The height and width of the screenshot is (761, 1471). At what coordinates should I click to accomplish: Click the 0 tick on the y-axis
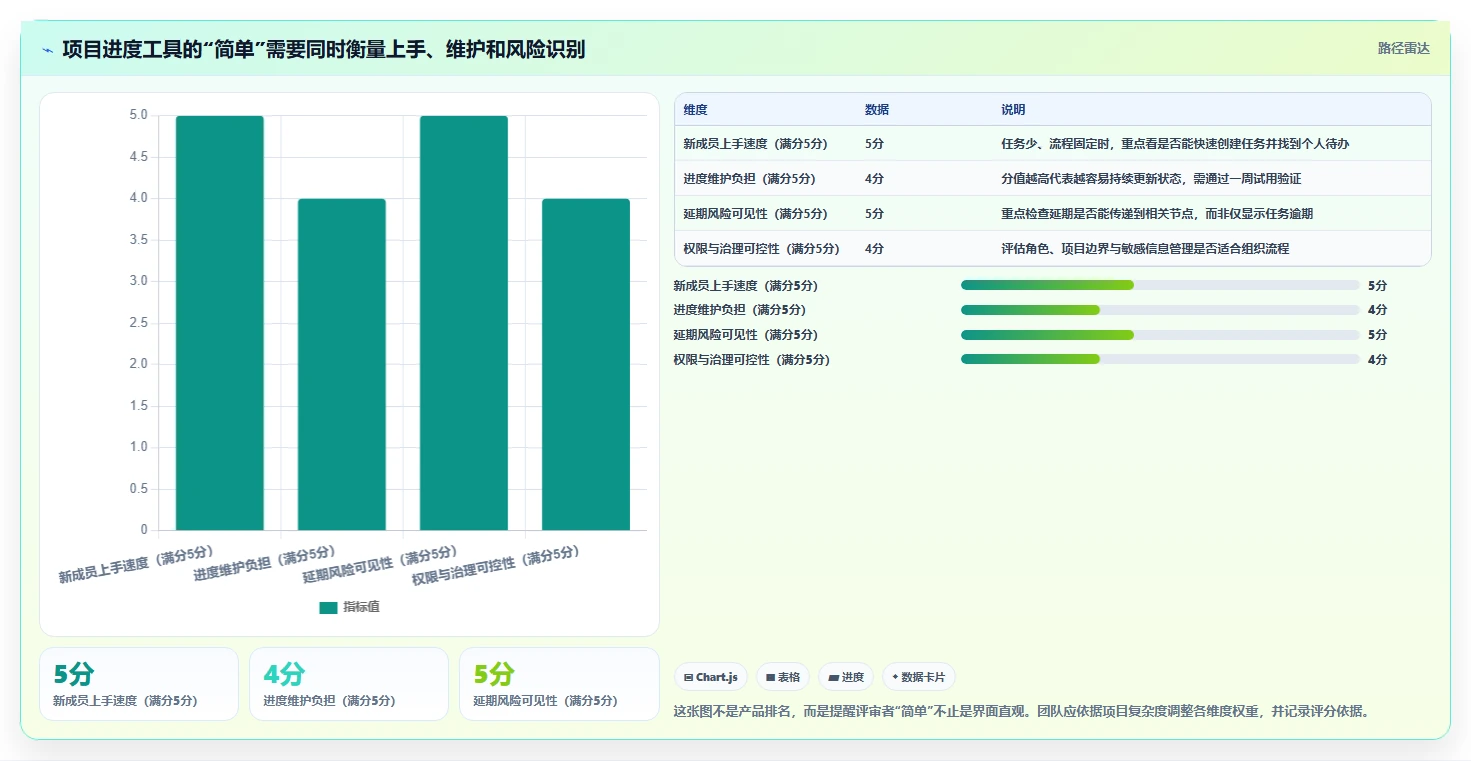(x=143, y=530)
